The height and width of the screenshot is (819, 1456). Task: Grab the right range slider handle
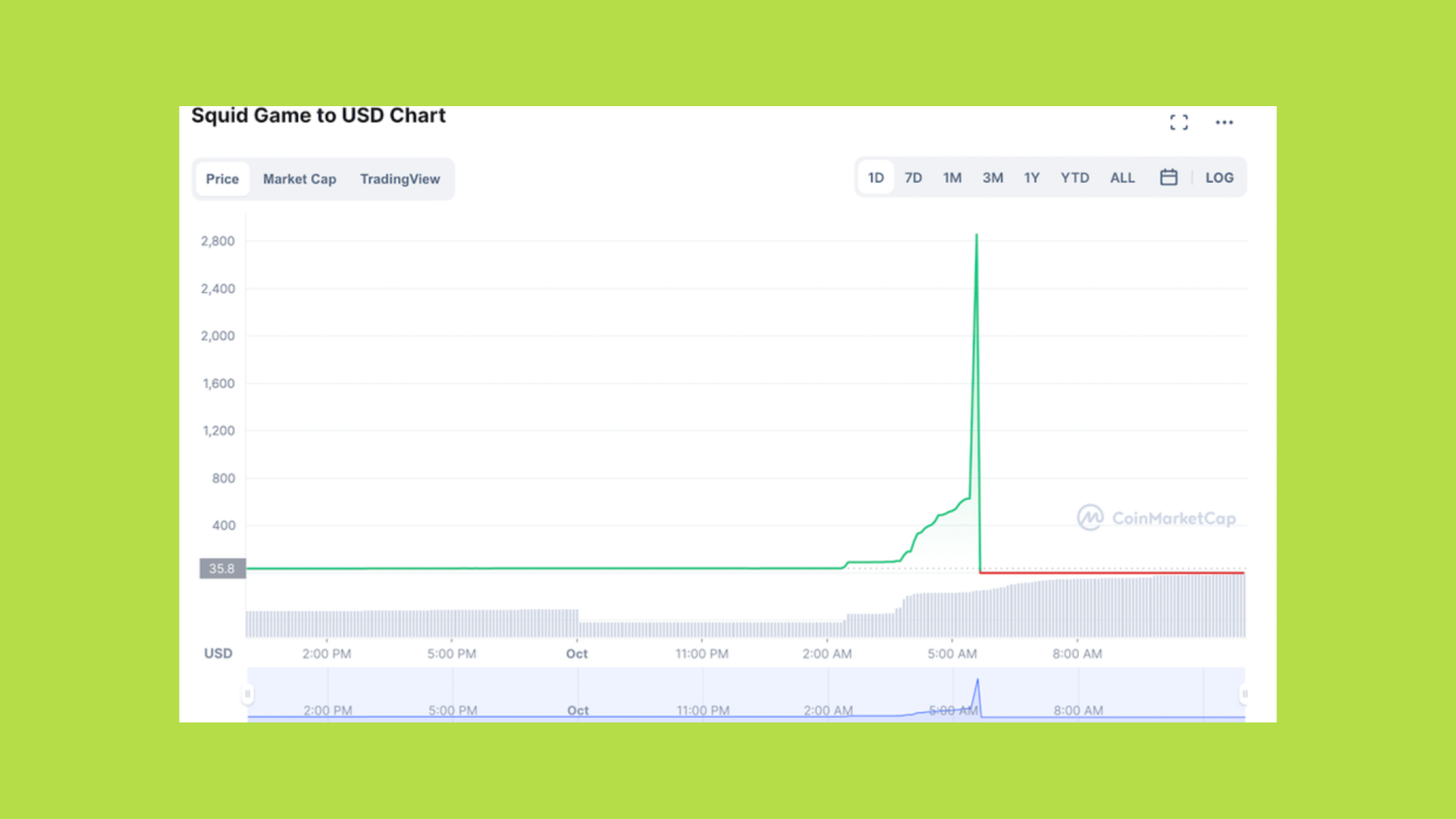(x=1244, y=694)
